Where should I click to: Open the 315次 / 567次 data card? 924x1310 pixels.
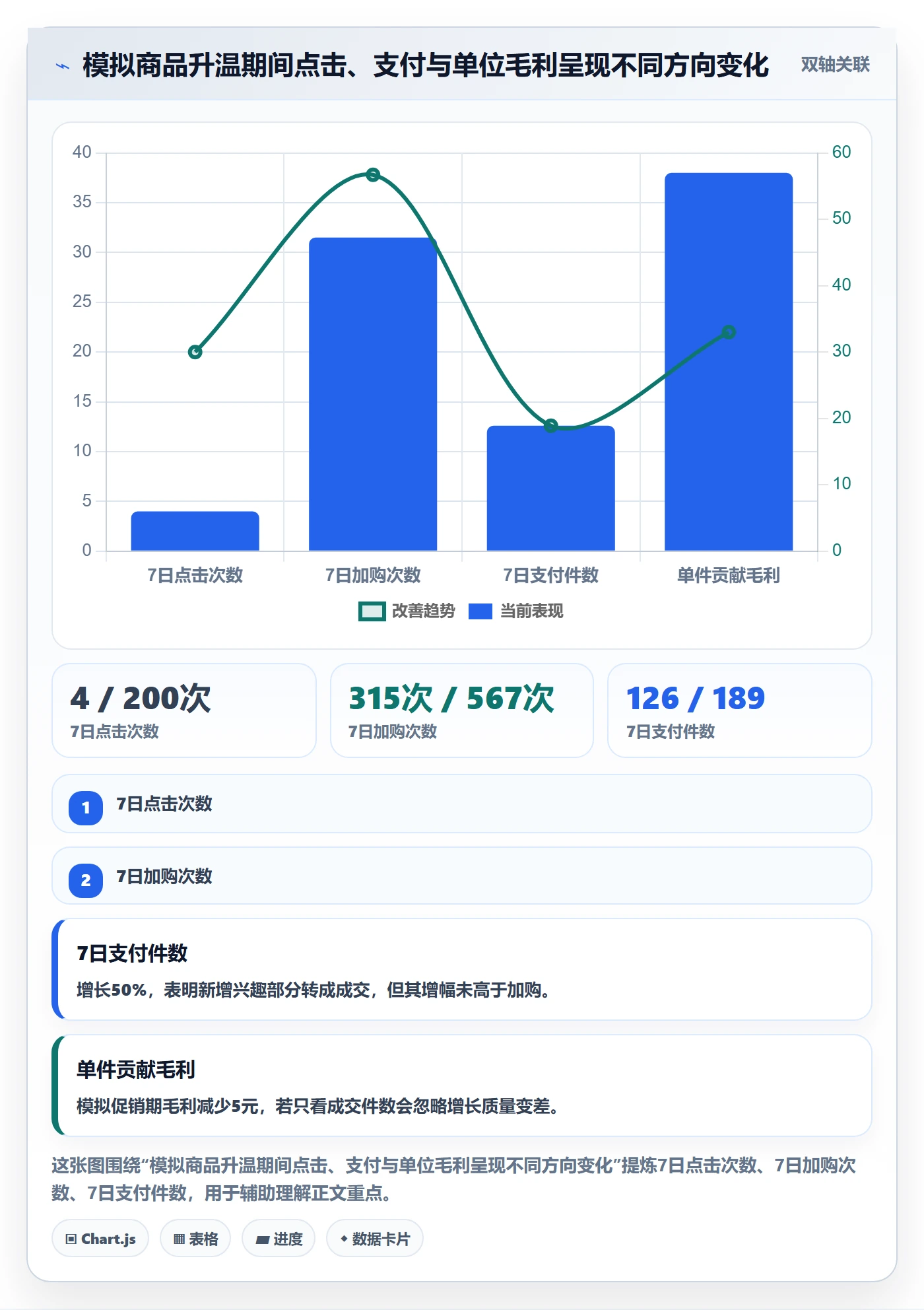click(462, 710)
